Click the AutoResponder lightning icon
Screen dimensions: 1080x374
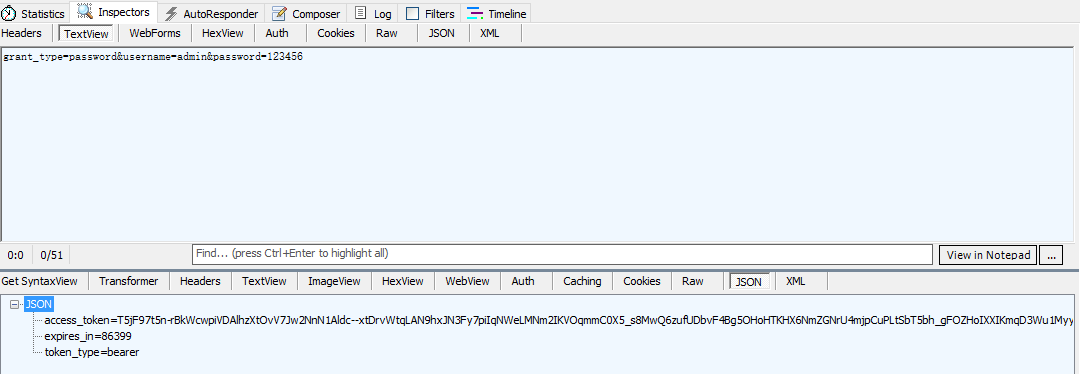point(171,14)
